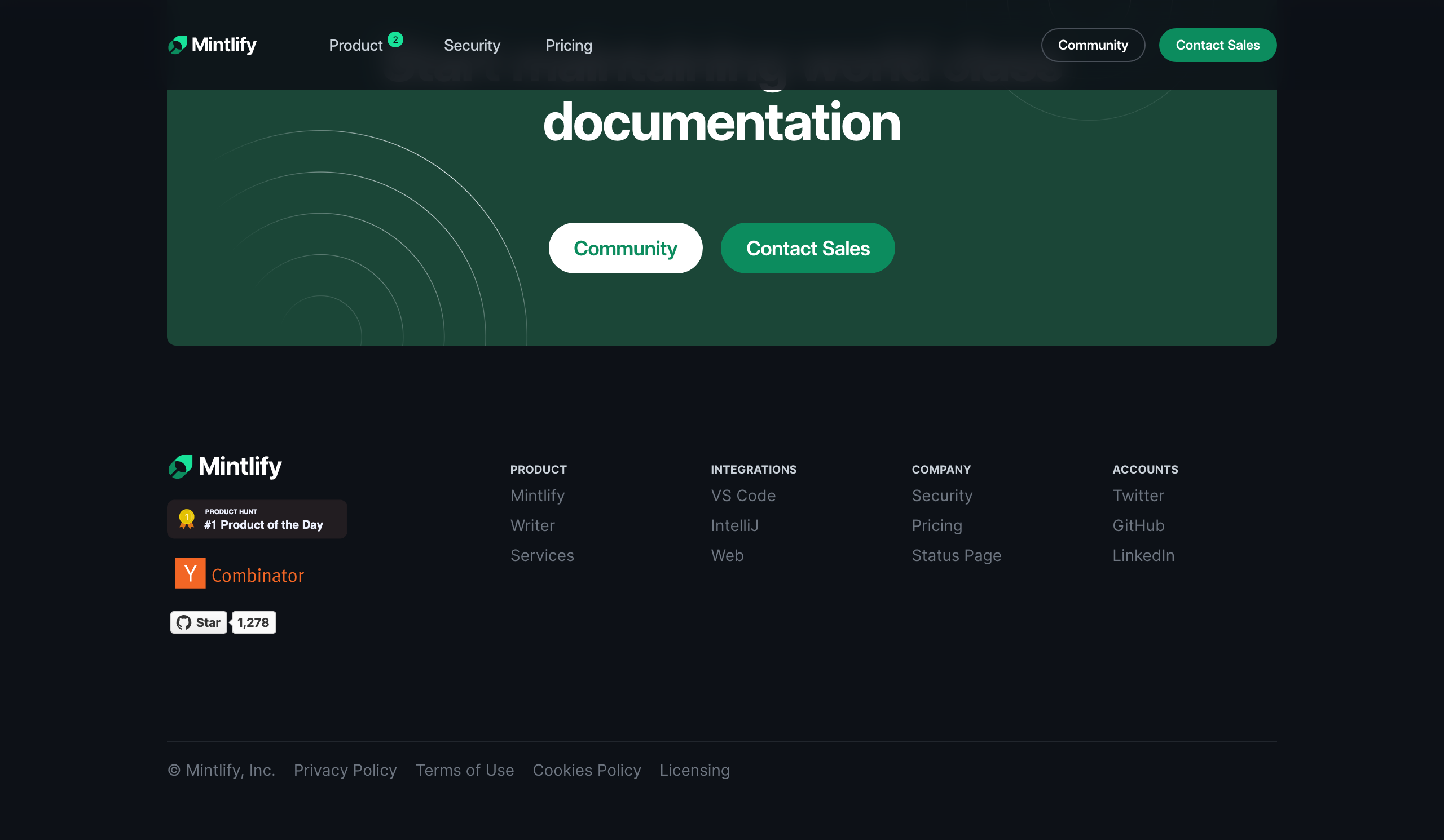Click the Y Combinator logo
Screen dimensions: 1444x840
click(240, 573)
